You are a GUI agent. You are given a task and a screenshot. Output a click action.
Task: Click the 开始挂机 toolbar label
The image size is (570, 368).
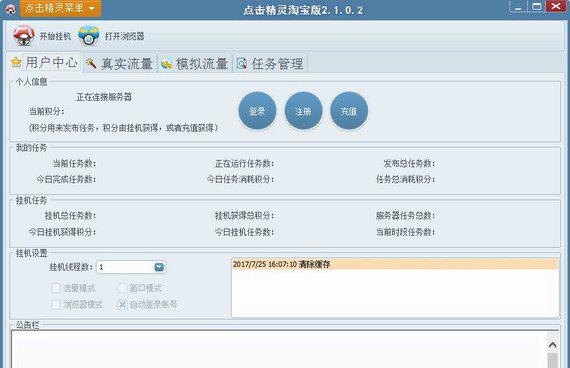coord(55,36)
